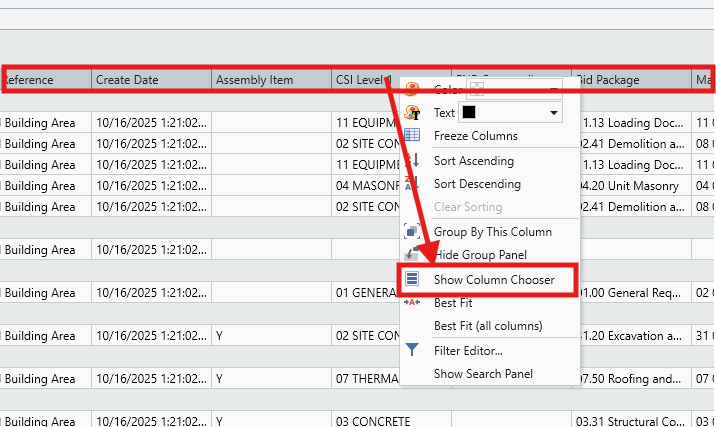Click the Text color icon
The width and height of the screenshot is (716, 427).
pos(412,113)
